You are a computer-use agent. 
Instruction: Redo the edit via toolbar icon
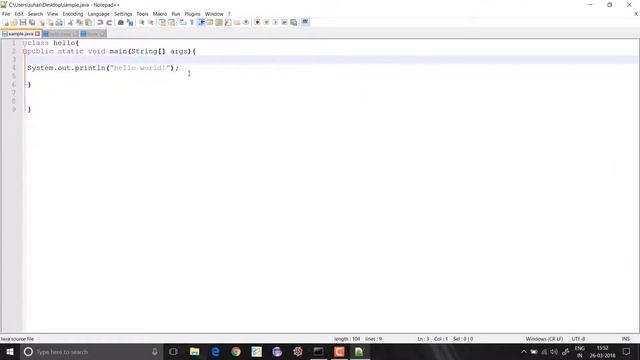(109, 22)
